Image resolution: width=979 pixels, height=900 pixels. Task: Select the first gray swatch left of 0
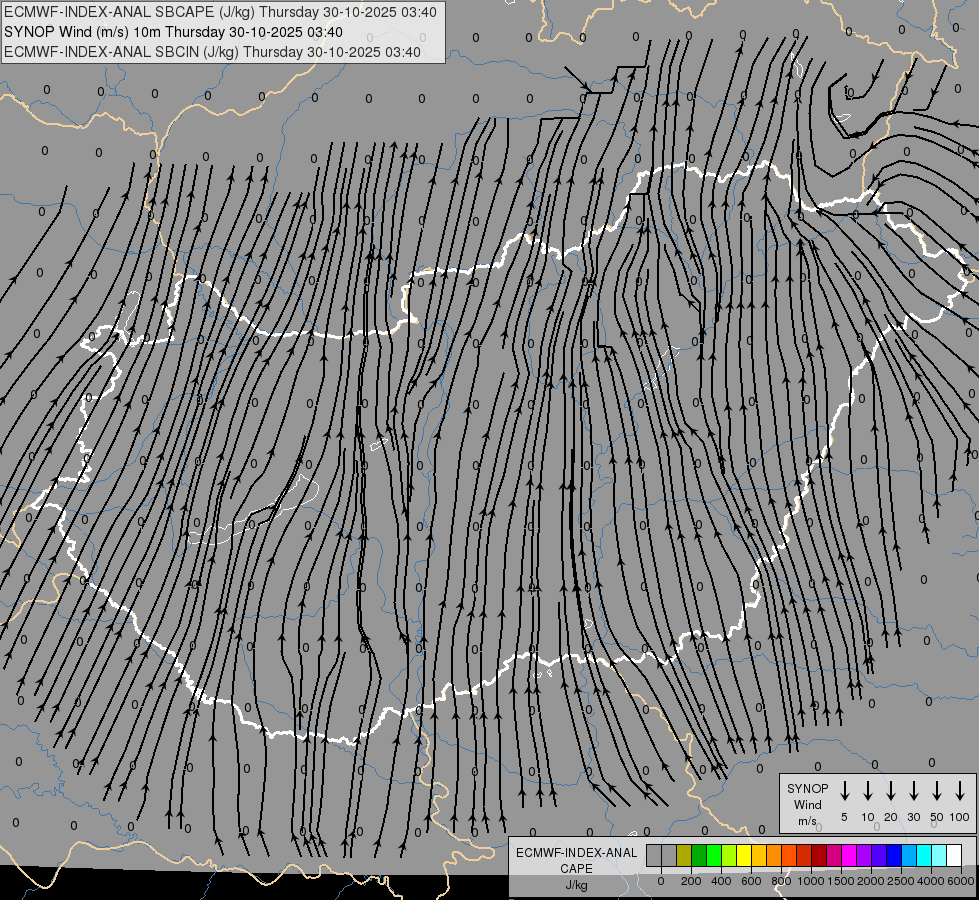point(654,855)
